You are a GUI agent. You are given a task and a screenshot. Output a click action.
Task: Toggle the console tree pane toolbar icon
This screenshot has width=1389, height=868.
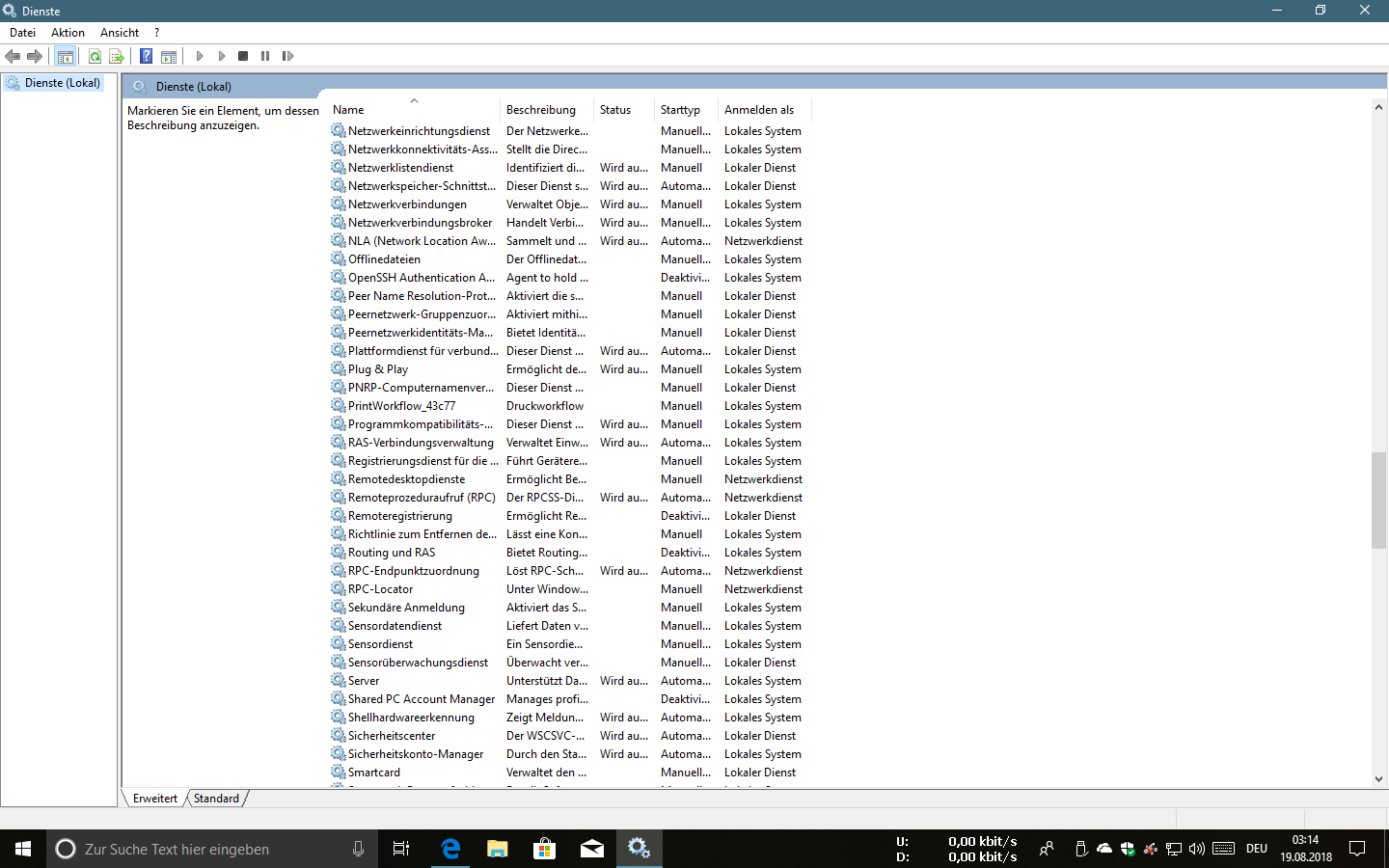tap(66, 56)
